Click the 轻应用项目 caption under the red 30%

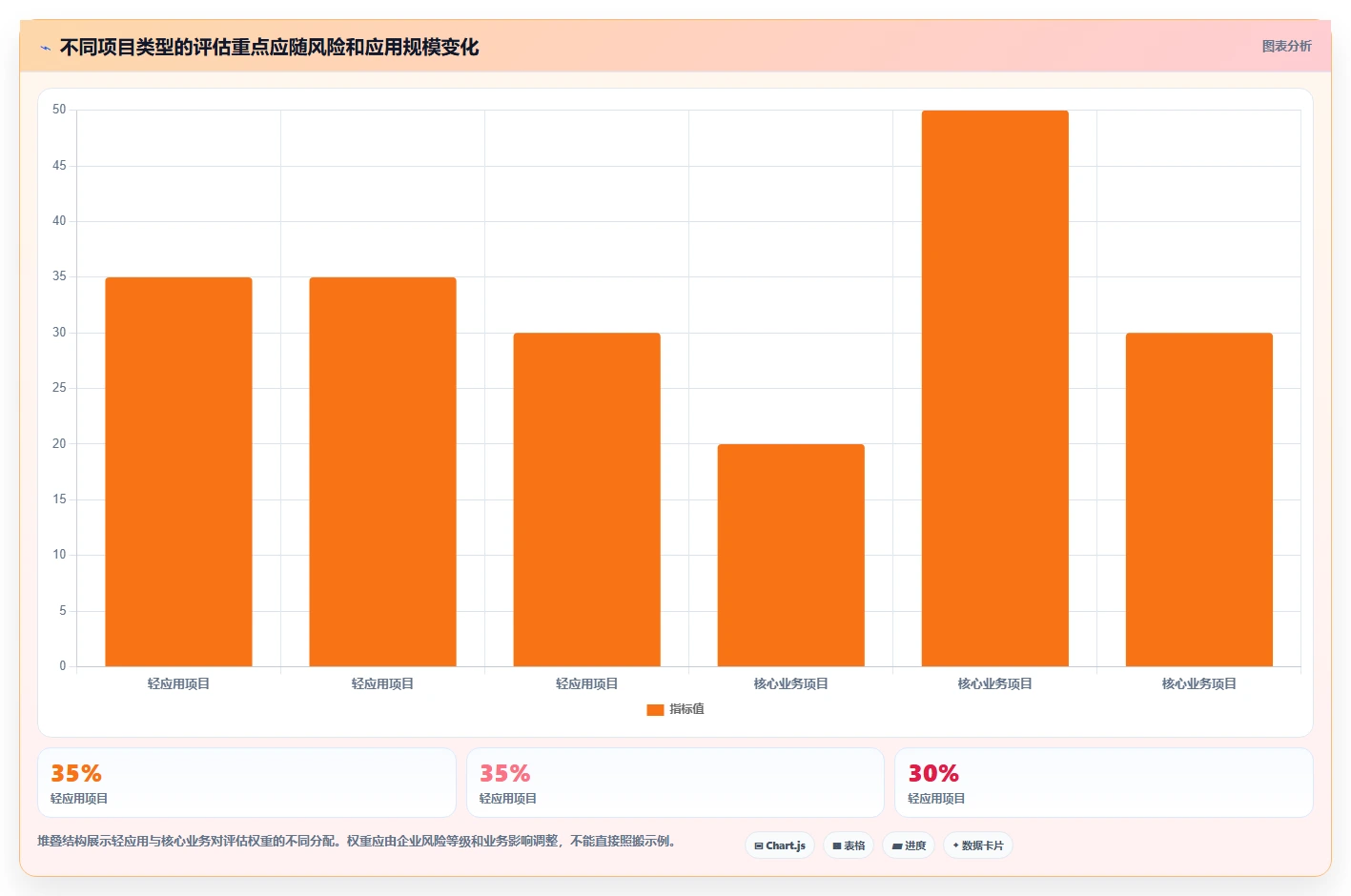click(x=936, y=799)
